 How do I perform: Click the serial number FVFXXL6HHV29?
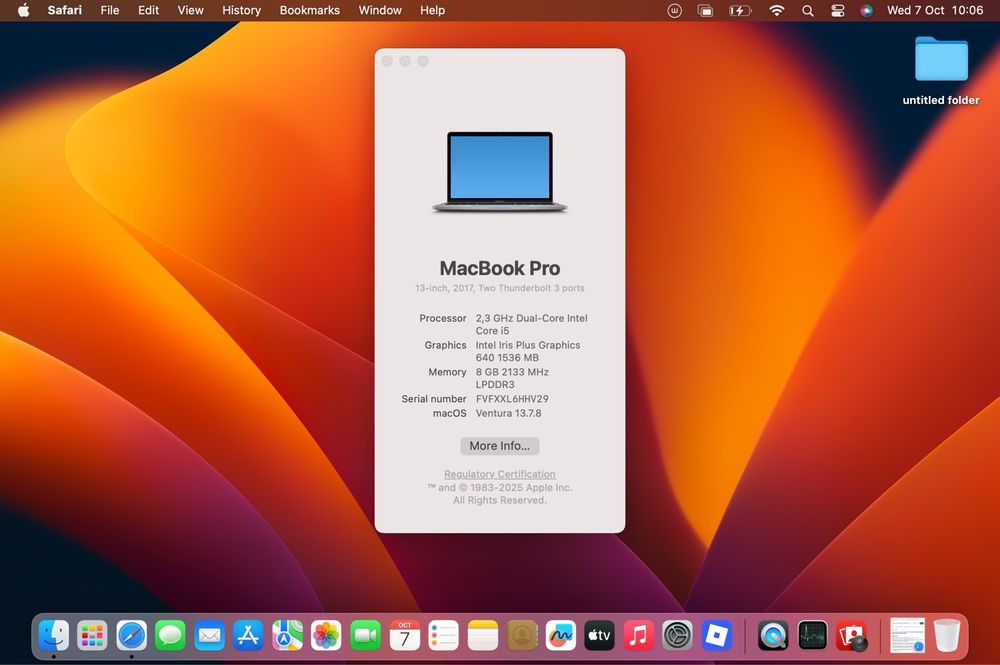[x=512, y=398]
